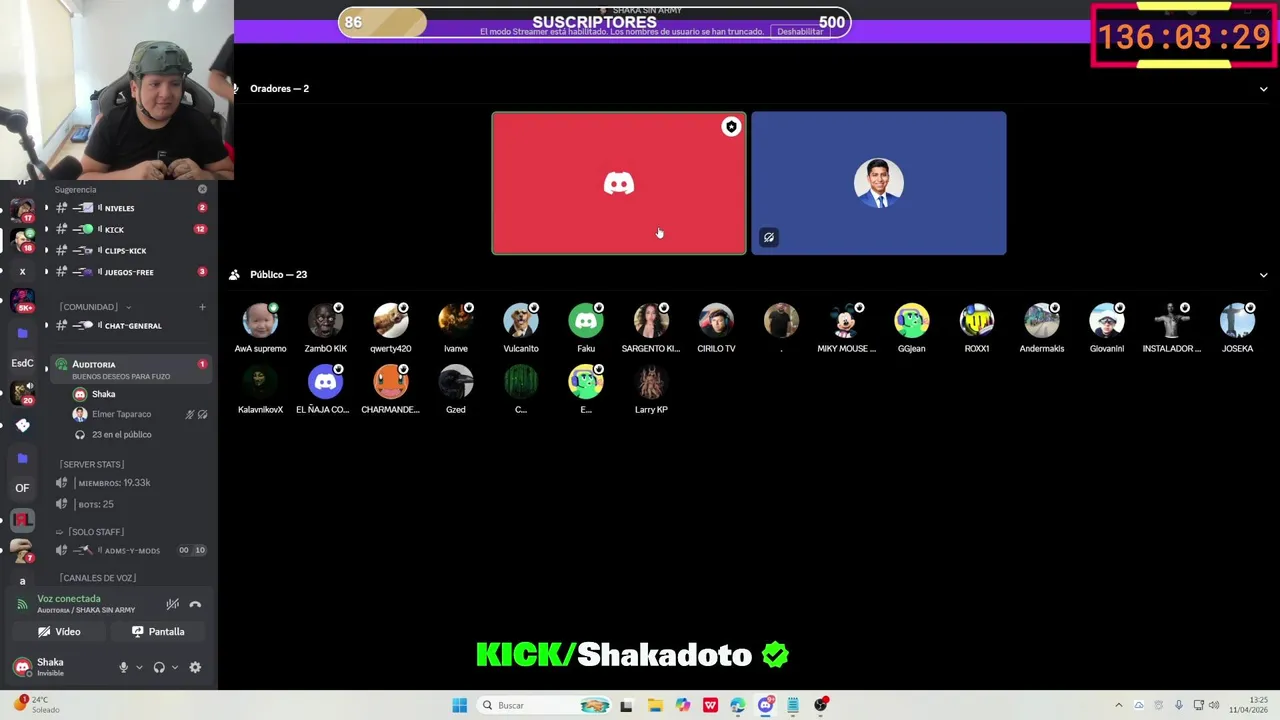Open the Shaka user profile avatar
This screenshot has height=720, width=1280.
point(22,667)
